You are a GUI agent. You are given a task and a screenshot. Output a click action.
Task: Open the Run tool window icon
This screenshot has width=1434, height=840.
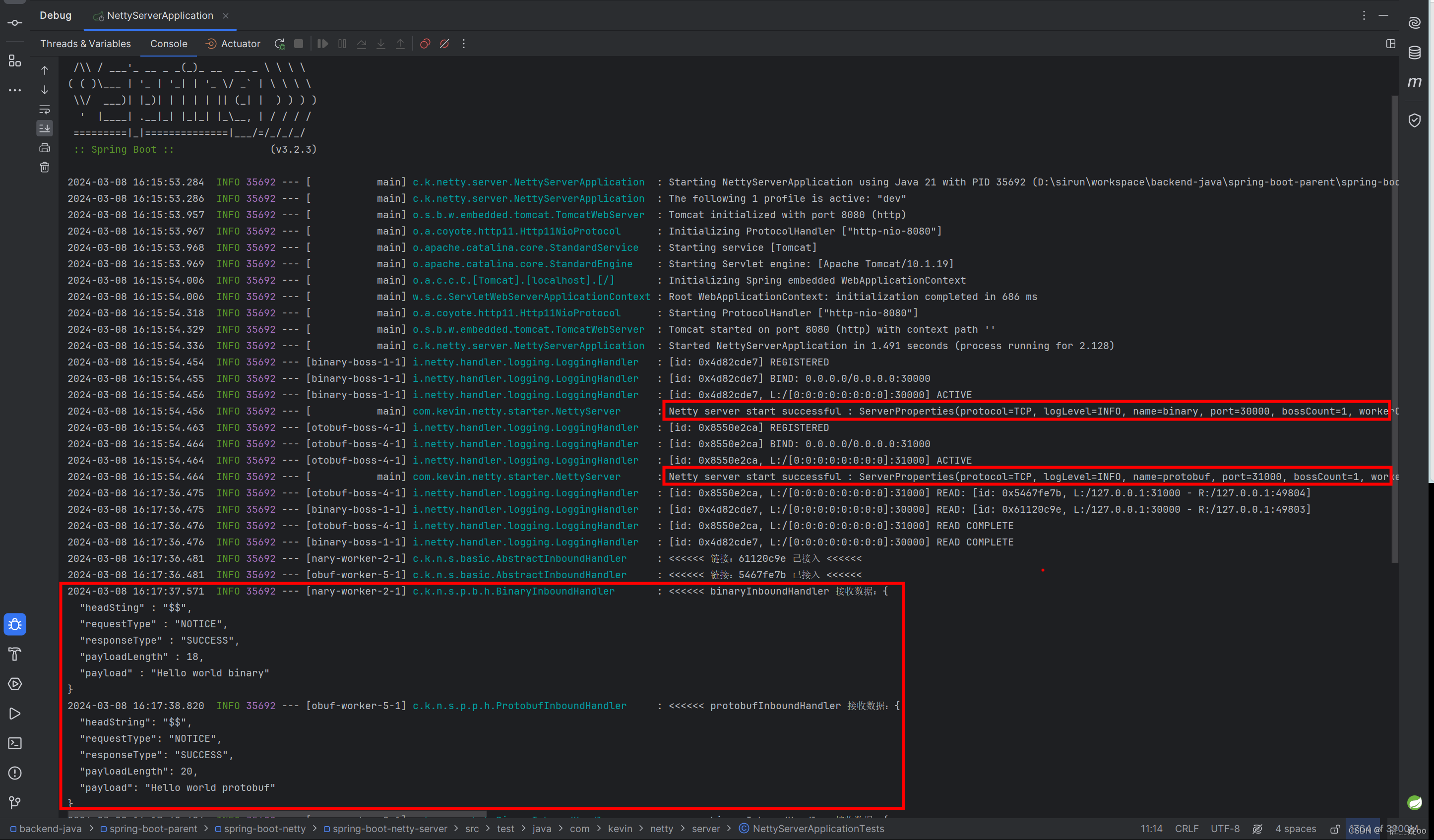coord(15,714)
